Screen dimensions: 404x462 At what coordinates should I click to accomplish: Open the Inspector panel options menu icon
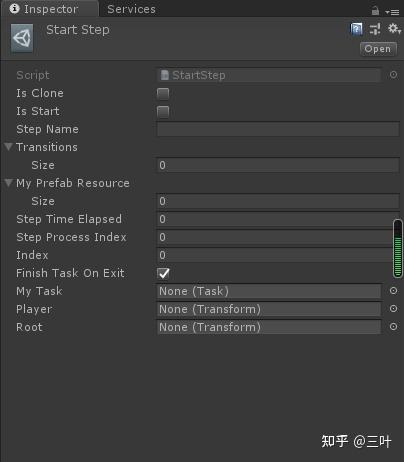(x=392, y=12)
